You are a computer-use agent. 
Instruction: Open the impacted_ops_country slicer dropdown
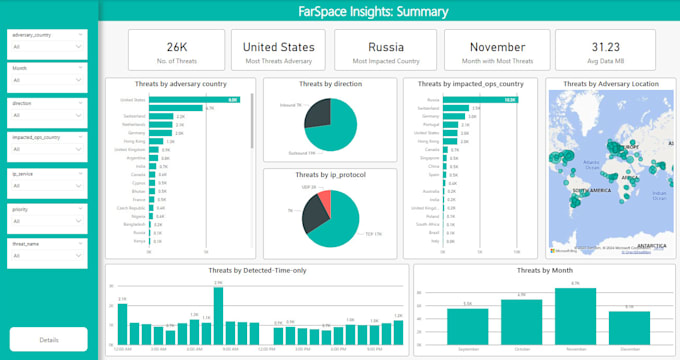point(47,149)
